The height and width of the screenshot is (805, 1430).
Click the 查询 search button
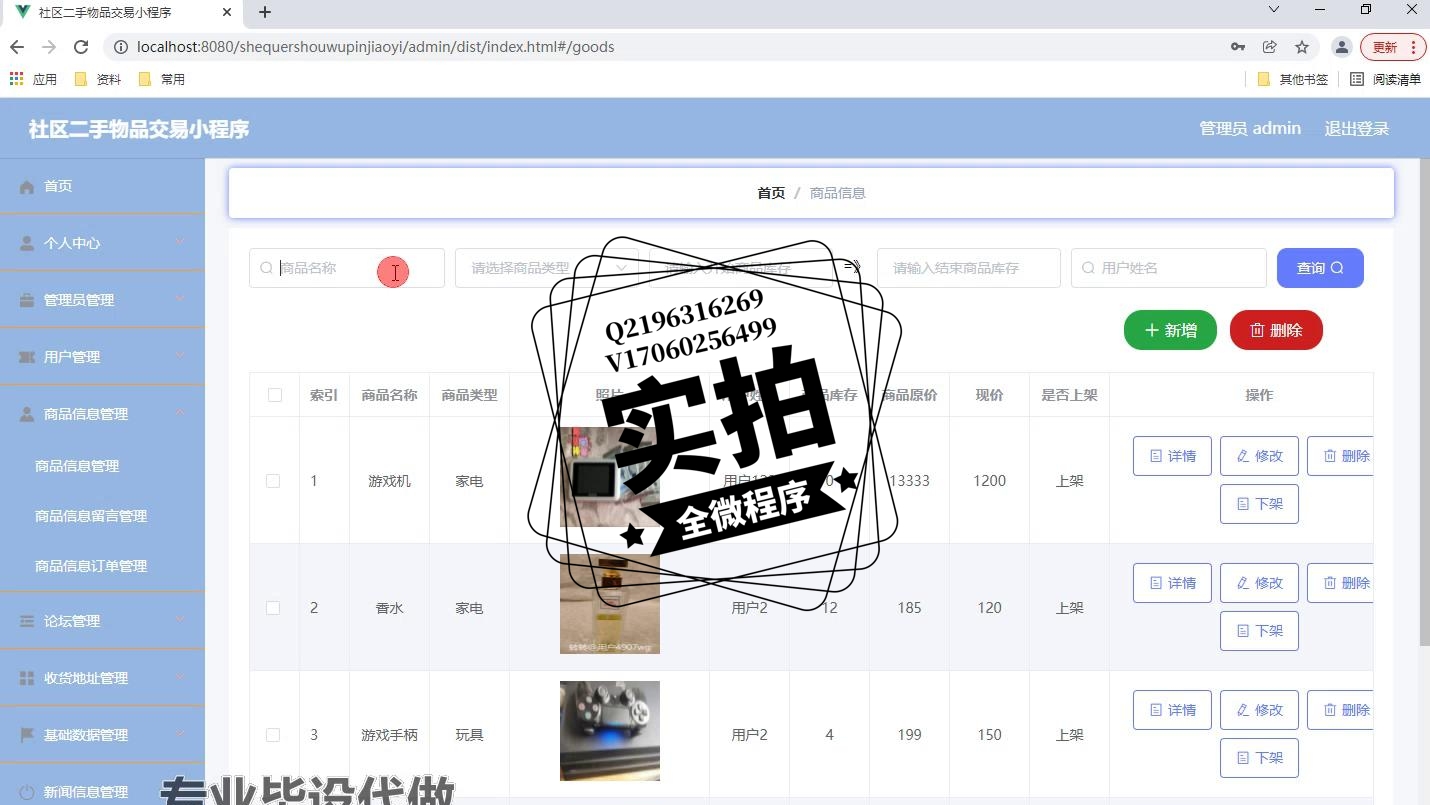pyautogui.click(x=1320, y=268)
